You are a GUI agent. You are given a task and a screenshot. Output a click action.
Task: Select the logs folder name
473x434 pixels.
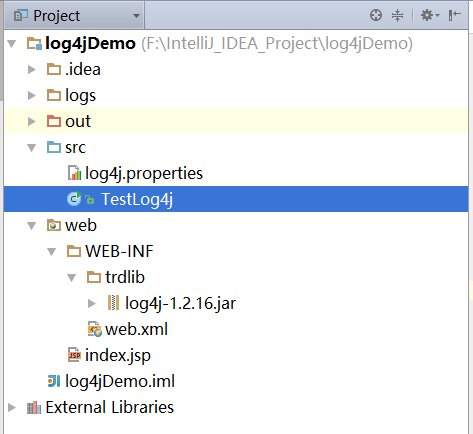(x=80, y=96)
